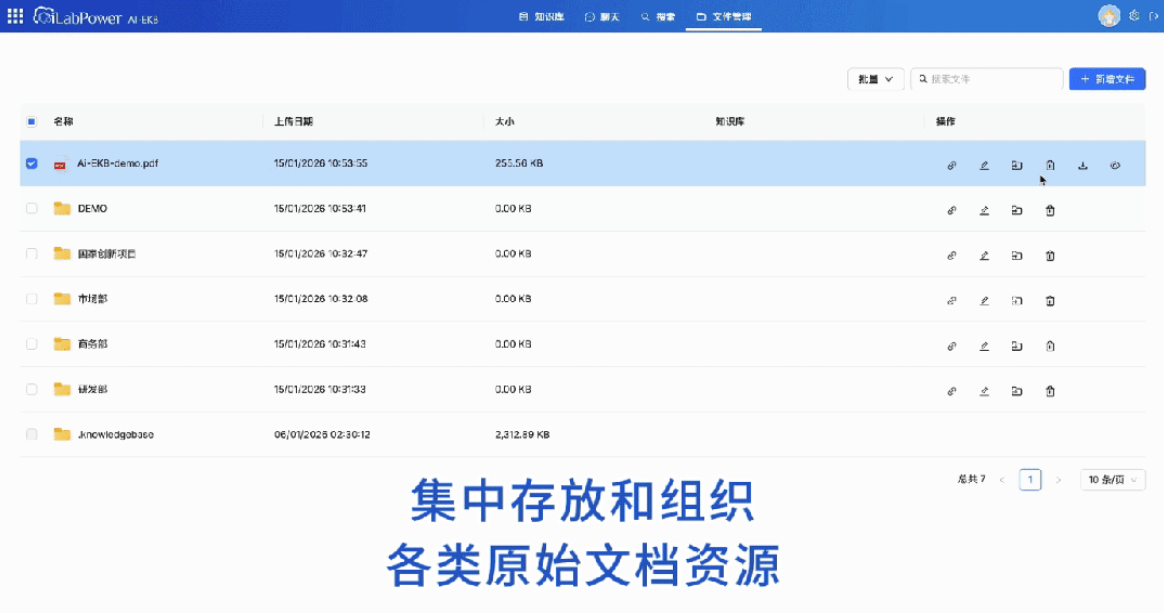Check the 商务部 folder checkbox

pos(31,344)
